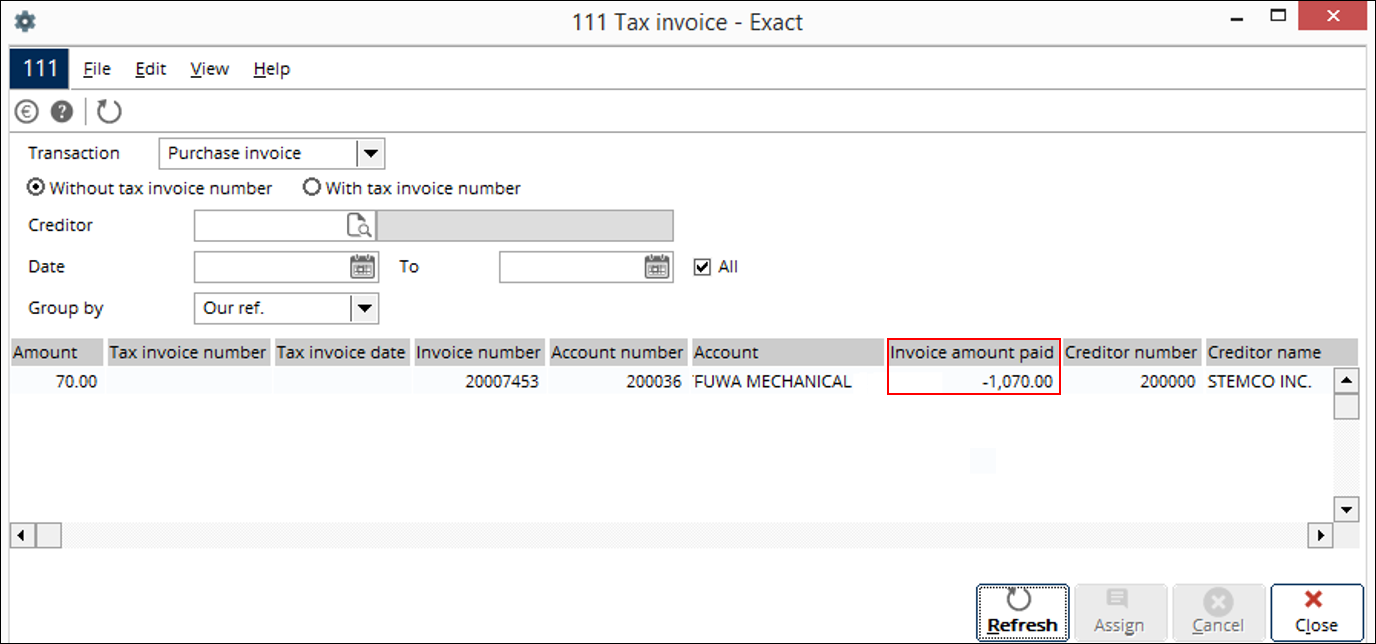
Task: Select creditor number 200000 cell
Action: (1131, 381)
